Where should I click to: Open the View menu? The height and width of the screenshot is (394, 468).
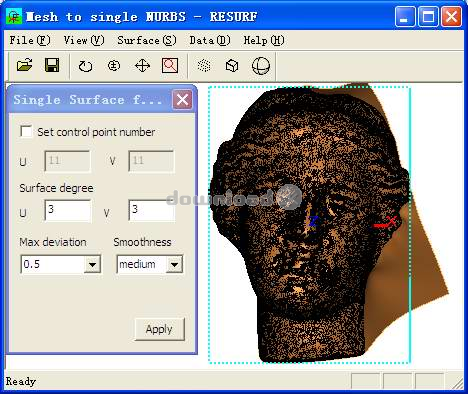coord(84,41)
